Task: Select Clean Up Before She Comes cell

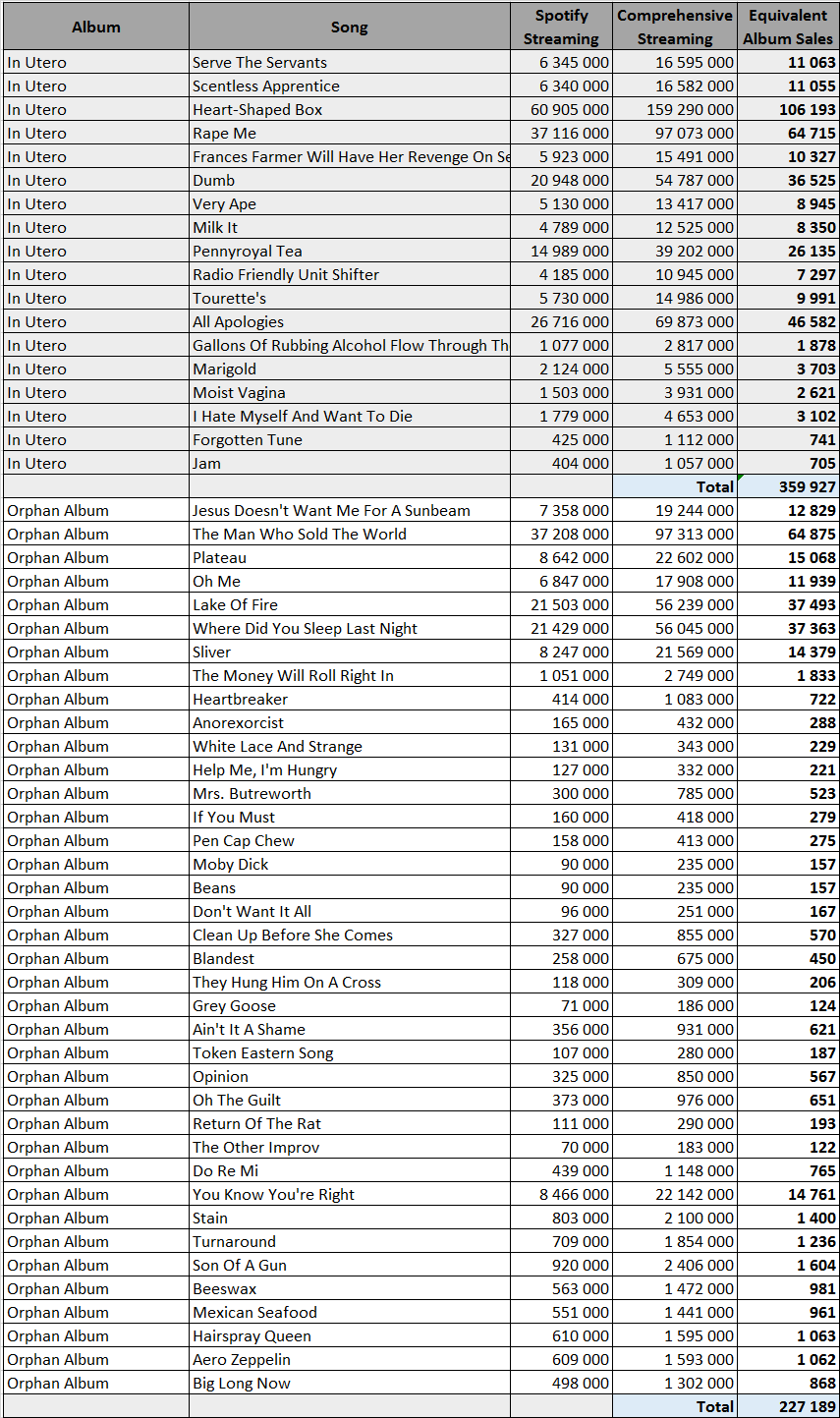Action: tap(349, 935)
